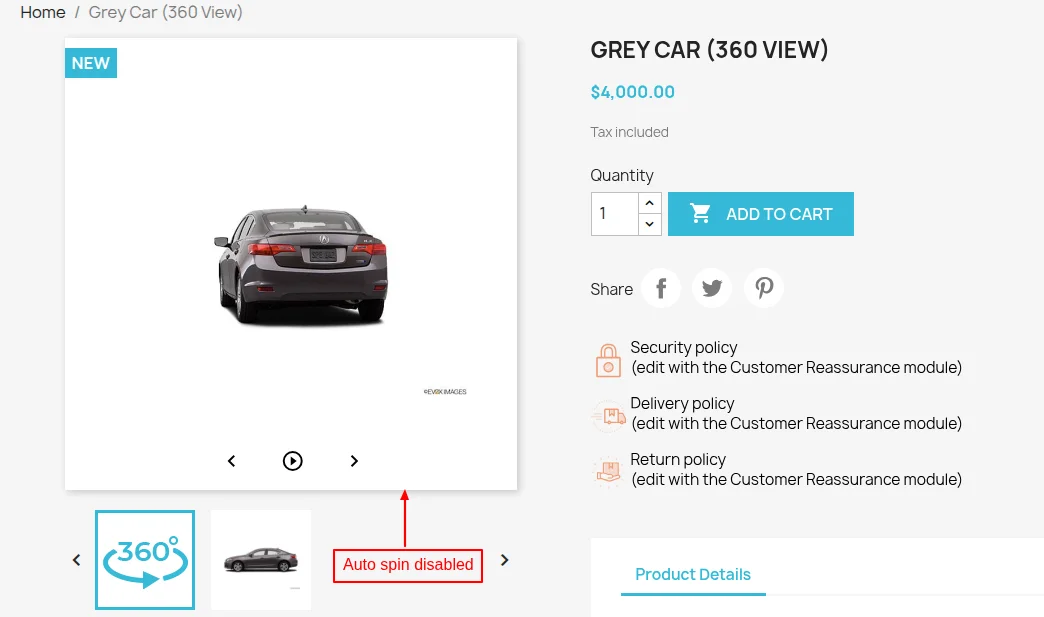Image resolution: width=1044 pixels, height=617 pixels.
Task: Click the Return policy text
Action: click(796, 469)
